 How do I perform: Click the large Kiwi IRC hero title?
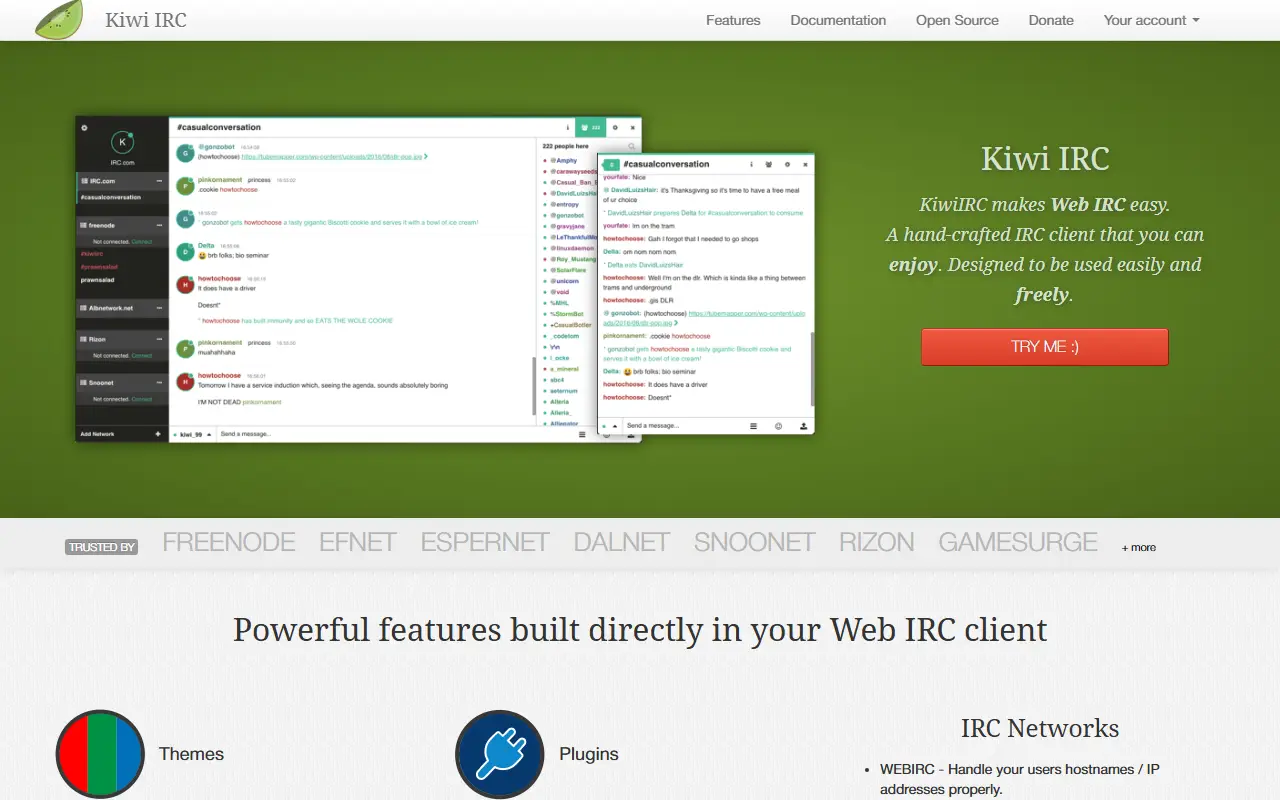pyautogui.click(x=1045, y=159)
